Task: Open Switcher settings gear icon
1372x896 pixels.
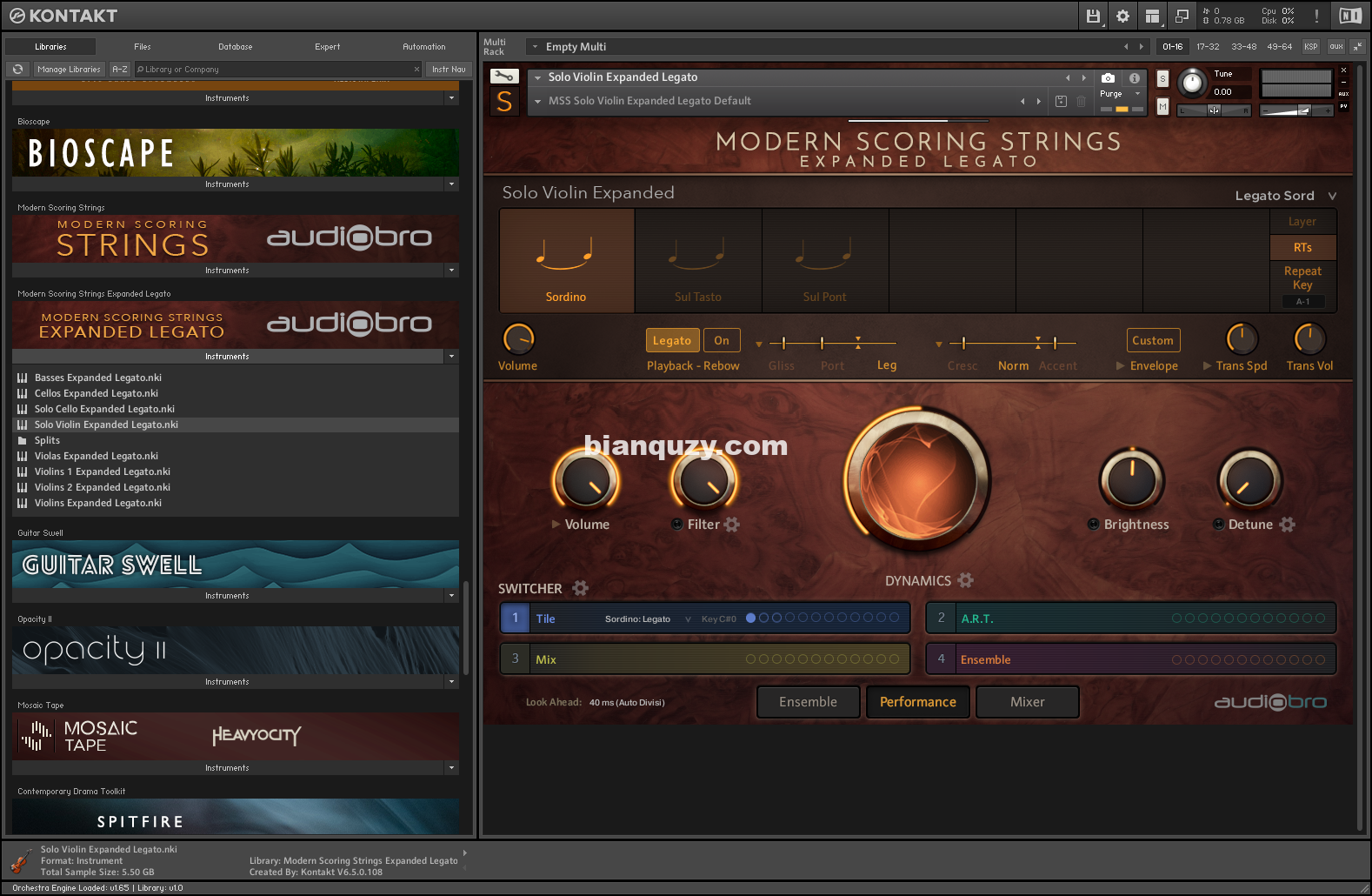Action: coord(580,588)
